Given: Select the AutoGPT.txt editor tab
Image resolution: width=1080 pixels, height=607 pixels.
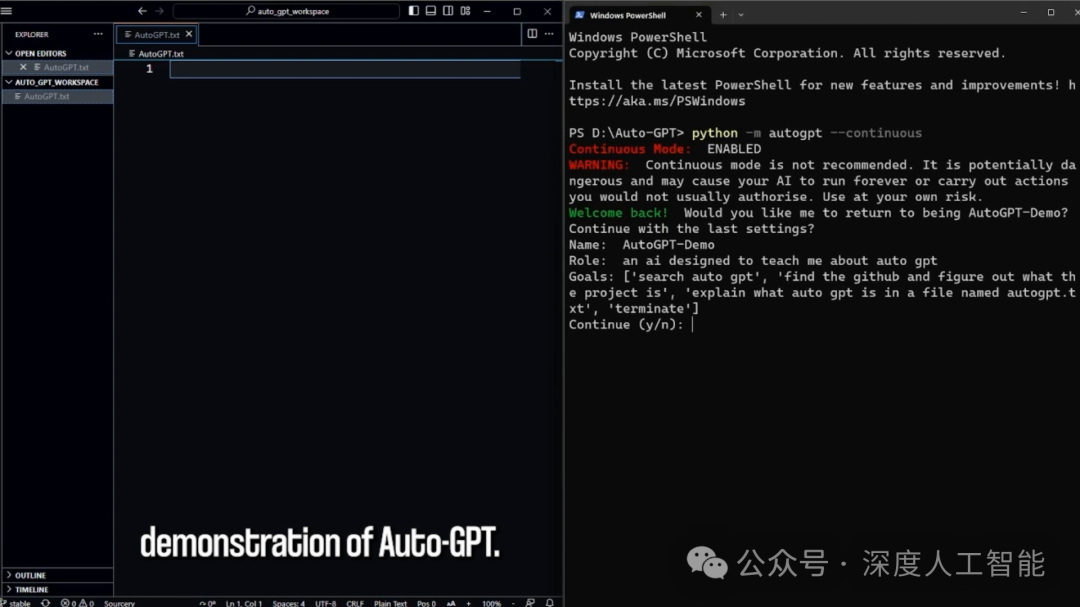Looking at the screenshot, I should tap(156, 34).
